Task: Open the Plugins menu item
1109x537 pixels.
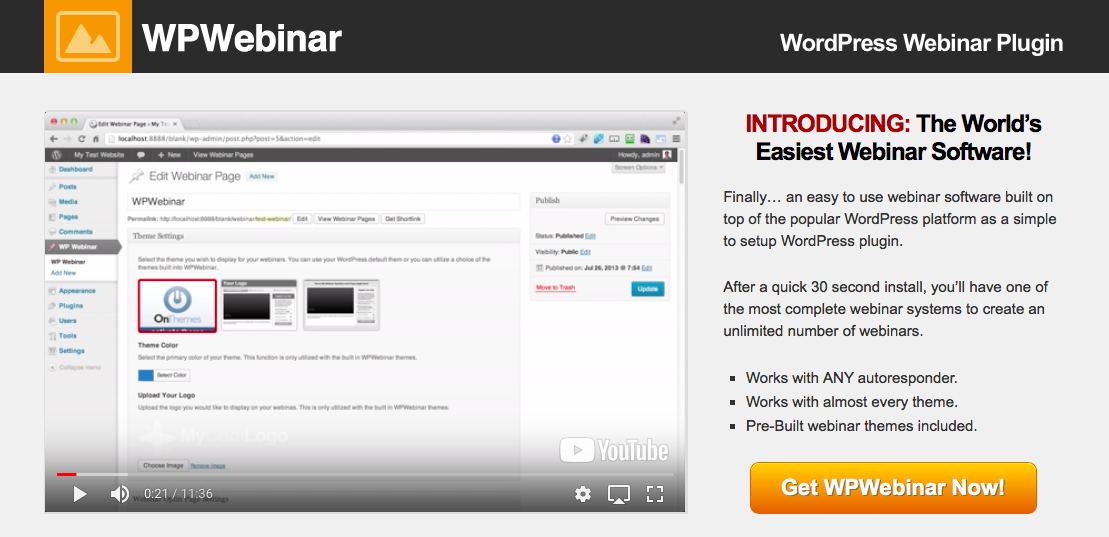Action: tap(71, 306)
